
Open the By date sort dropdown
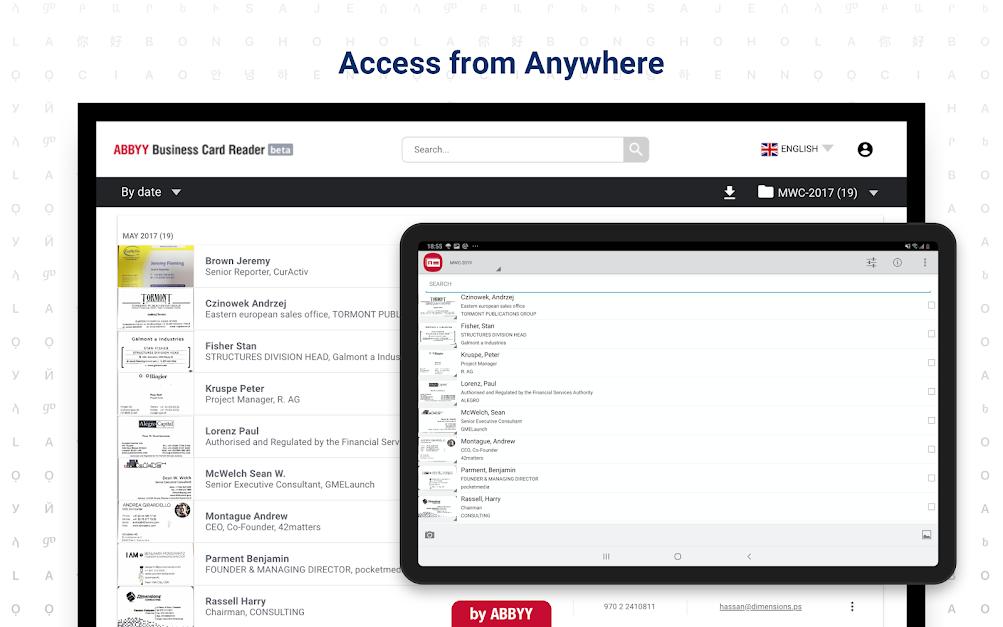pyautogui.click(x=151, y=192)
